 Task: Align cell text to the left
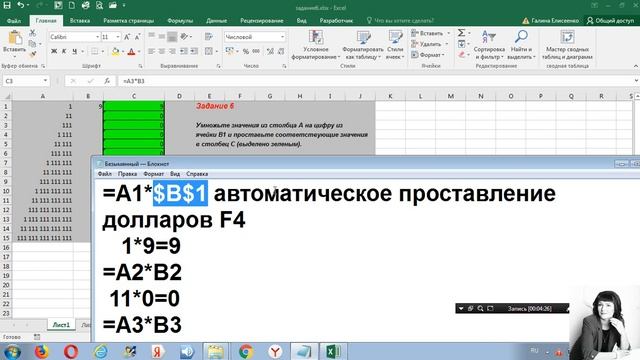[x=151, y=51]
